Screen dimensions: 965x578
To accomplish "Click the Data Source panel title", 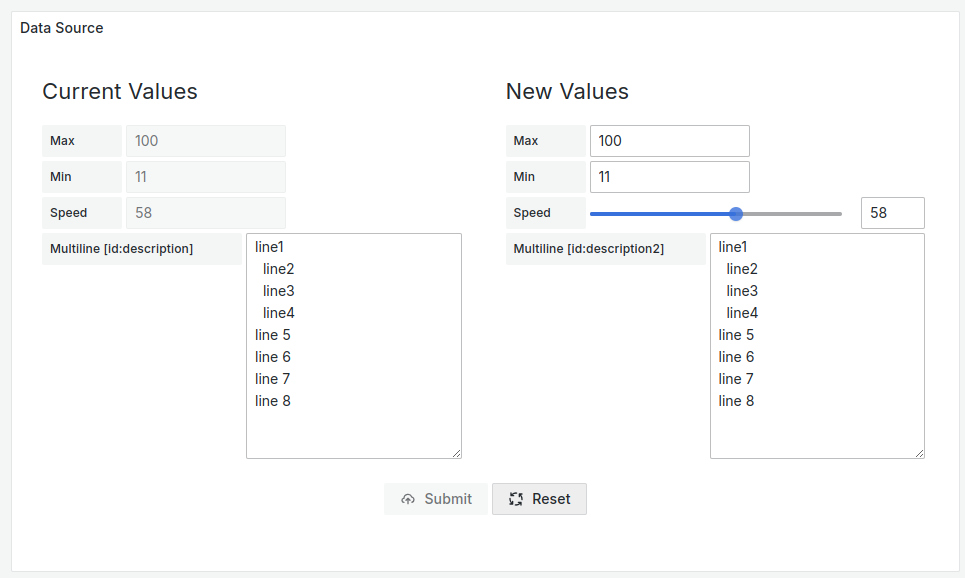I will click(61, 28).
